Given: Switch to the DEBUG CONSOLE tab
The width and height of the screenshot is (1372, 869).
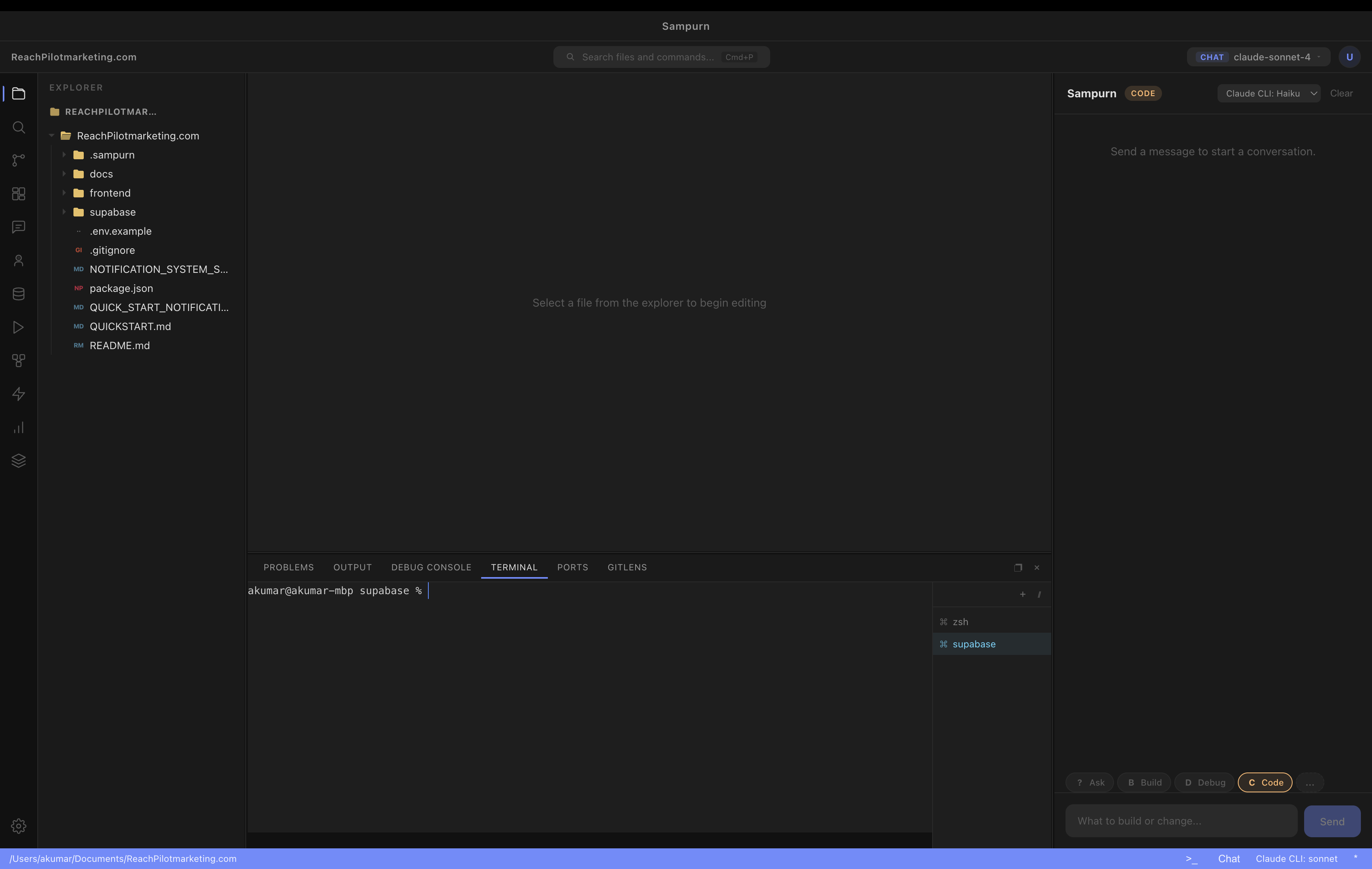Looking at the screenshot, I should click(x=431, y=567).
